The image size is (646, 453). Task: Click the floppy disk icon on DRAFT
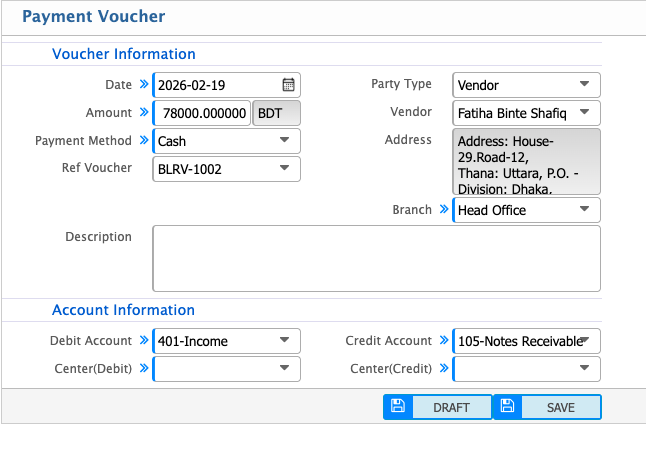(x=397, y=406)
